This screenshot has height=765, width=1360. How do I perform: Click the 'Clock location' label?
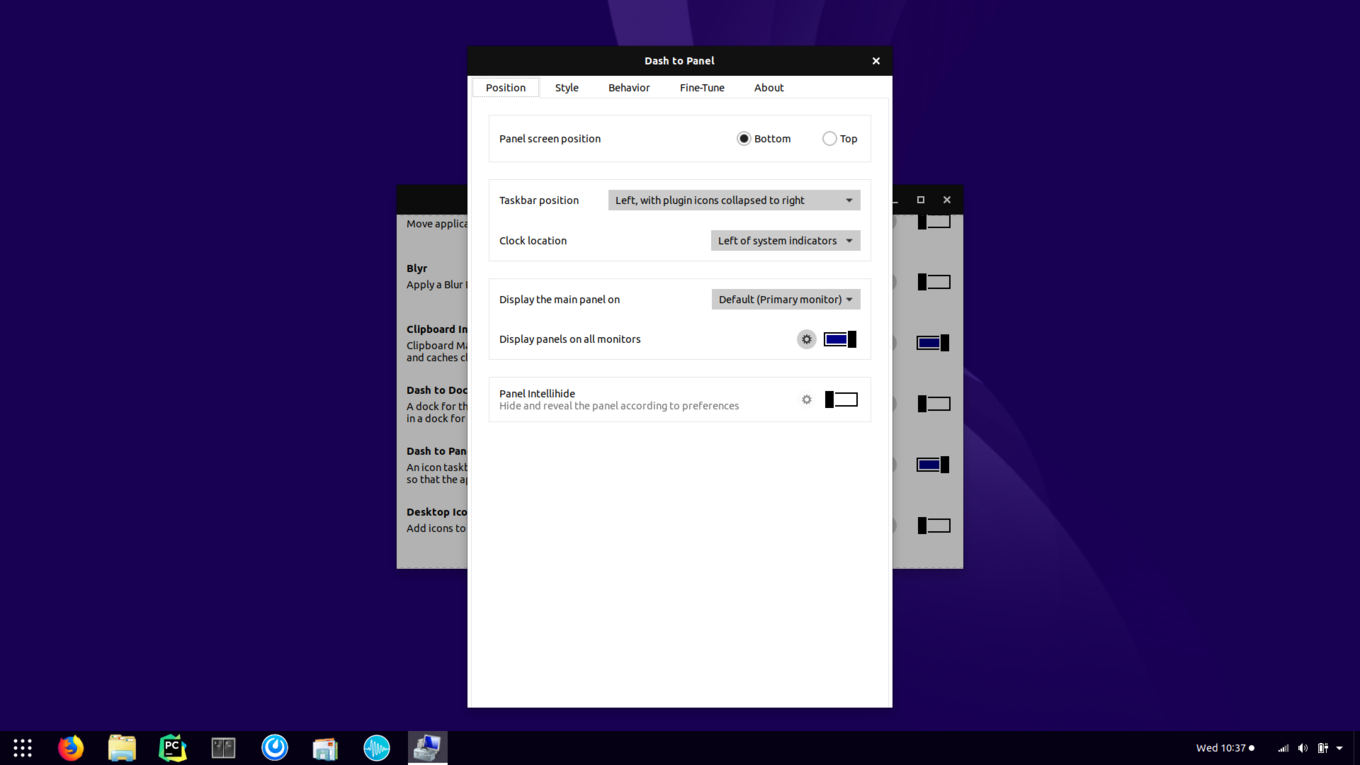(533, 241)
